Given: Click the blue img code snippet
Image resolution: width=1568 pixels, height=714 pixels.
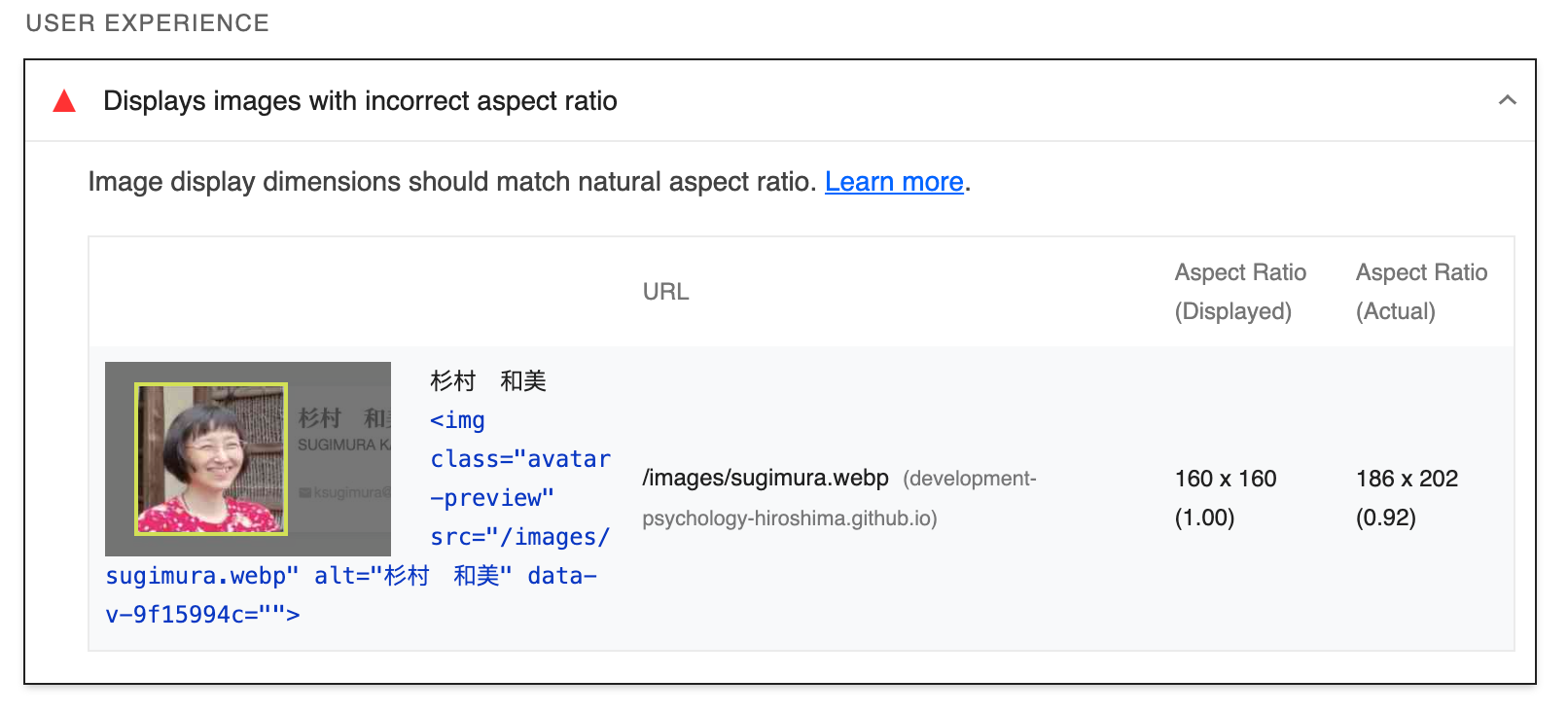Looking at the screenshot, I should pos(457,420).
